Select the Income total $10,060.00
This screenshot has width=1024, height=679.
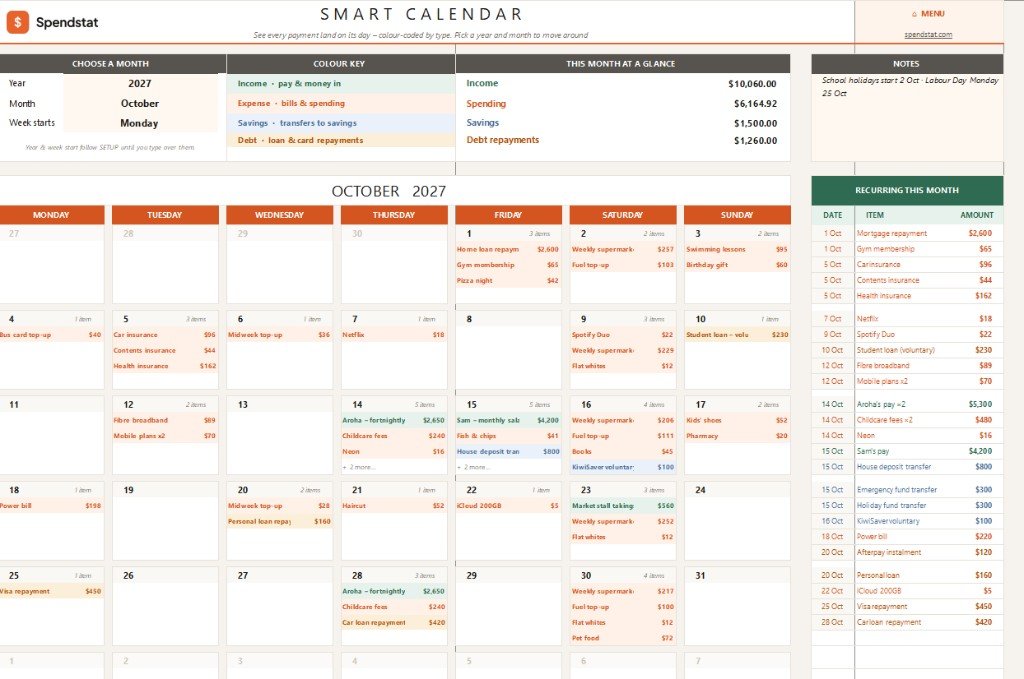click(752, 84)
